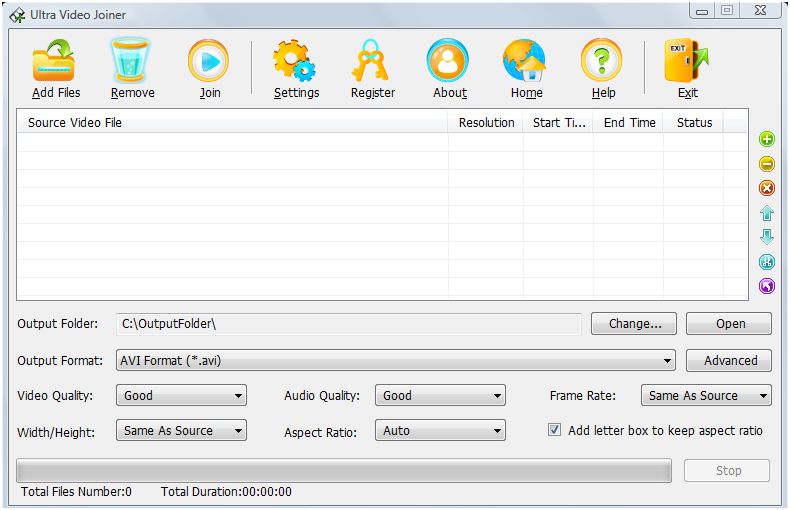Click the Stop button
The width and height of the screenshot is (790, 510).
point(727,470)
